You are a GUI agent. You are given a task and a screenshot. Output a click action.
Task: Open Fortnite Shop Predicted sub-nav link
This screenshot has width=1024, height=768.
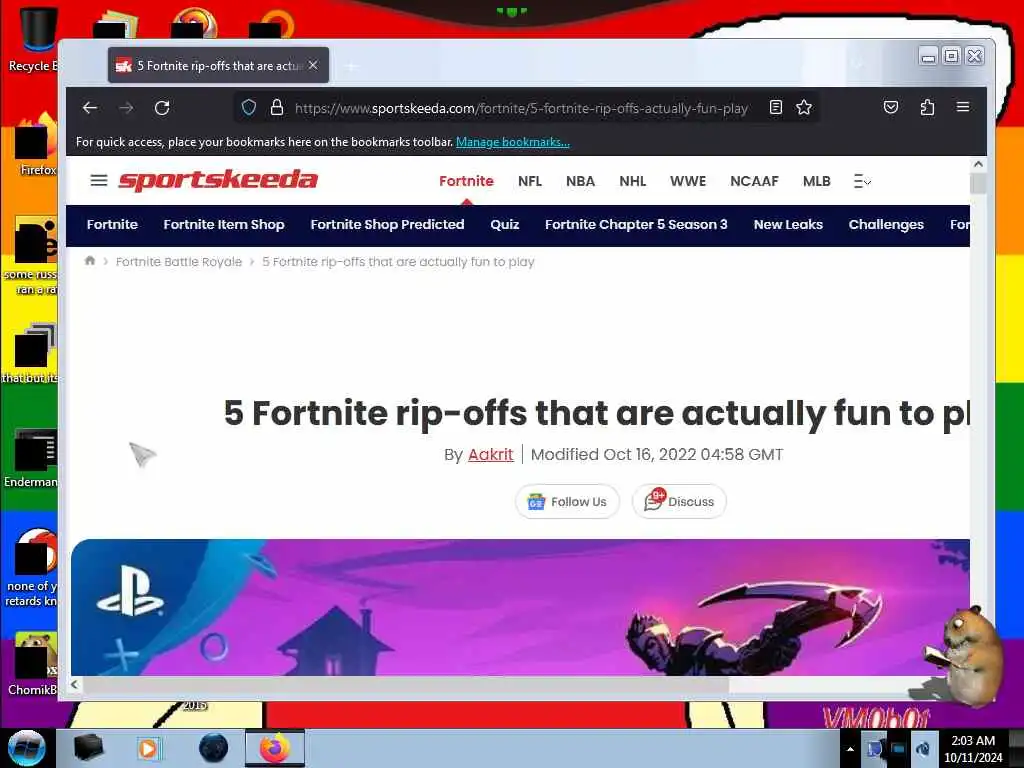click(x=387, y=225)
